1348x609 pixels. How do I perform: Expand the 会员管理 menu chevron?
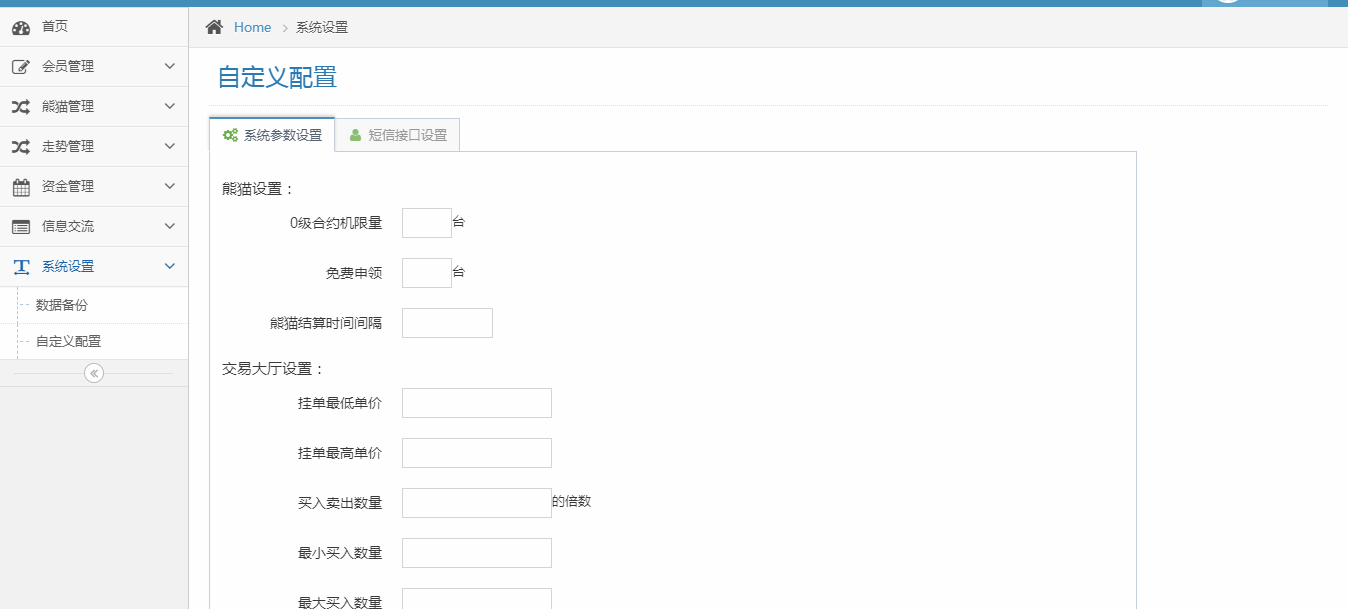169,66
